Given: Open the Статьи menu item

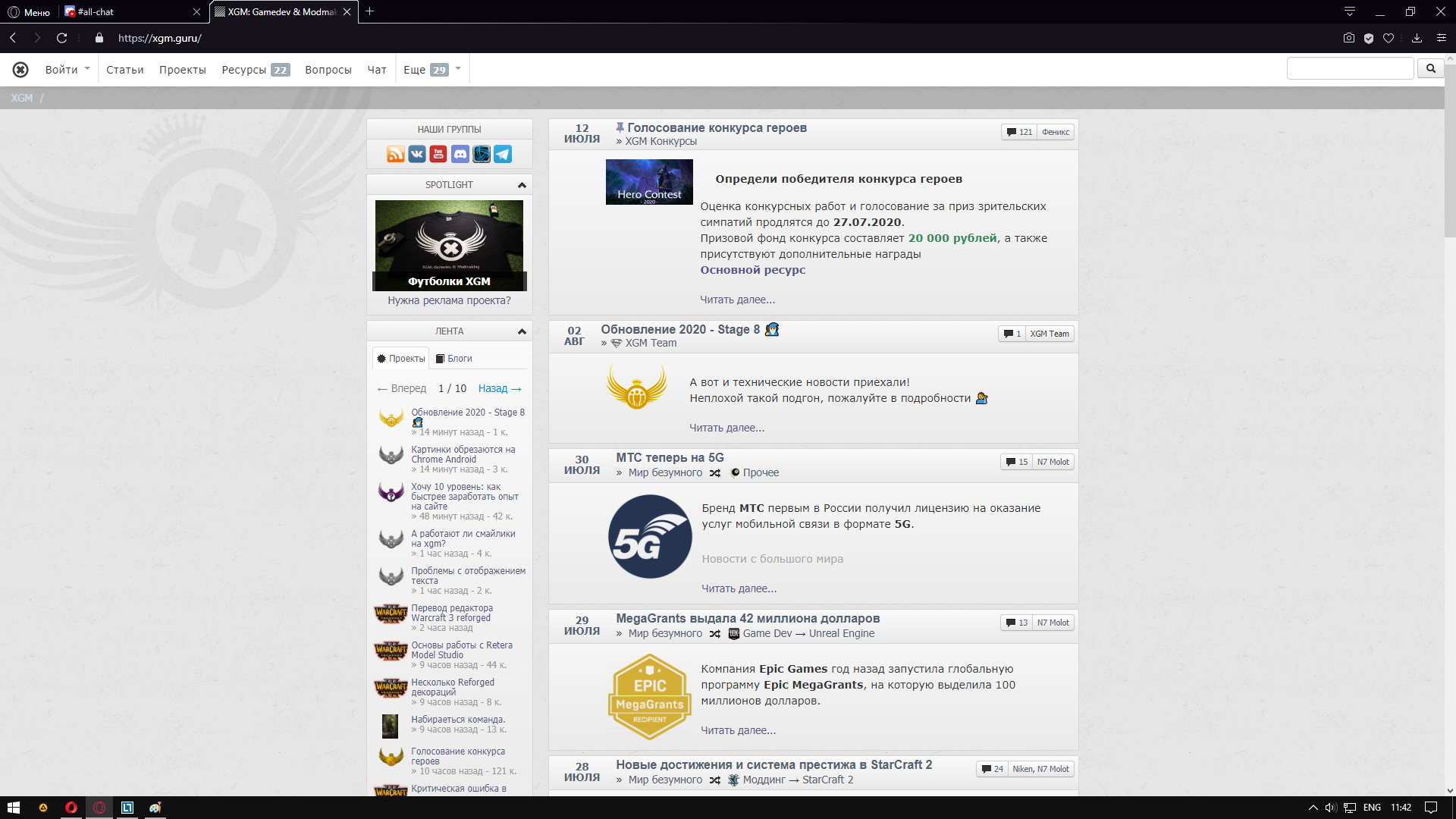Looking at the screenshot, I should tap(124, 70).
